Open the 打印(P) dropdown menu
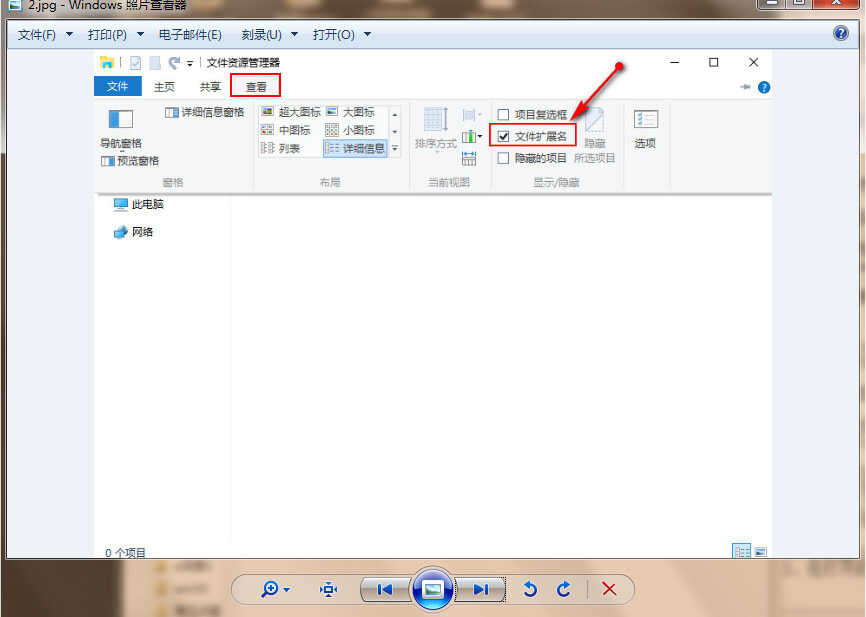 (115, 35)
